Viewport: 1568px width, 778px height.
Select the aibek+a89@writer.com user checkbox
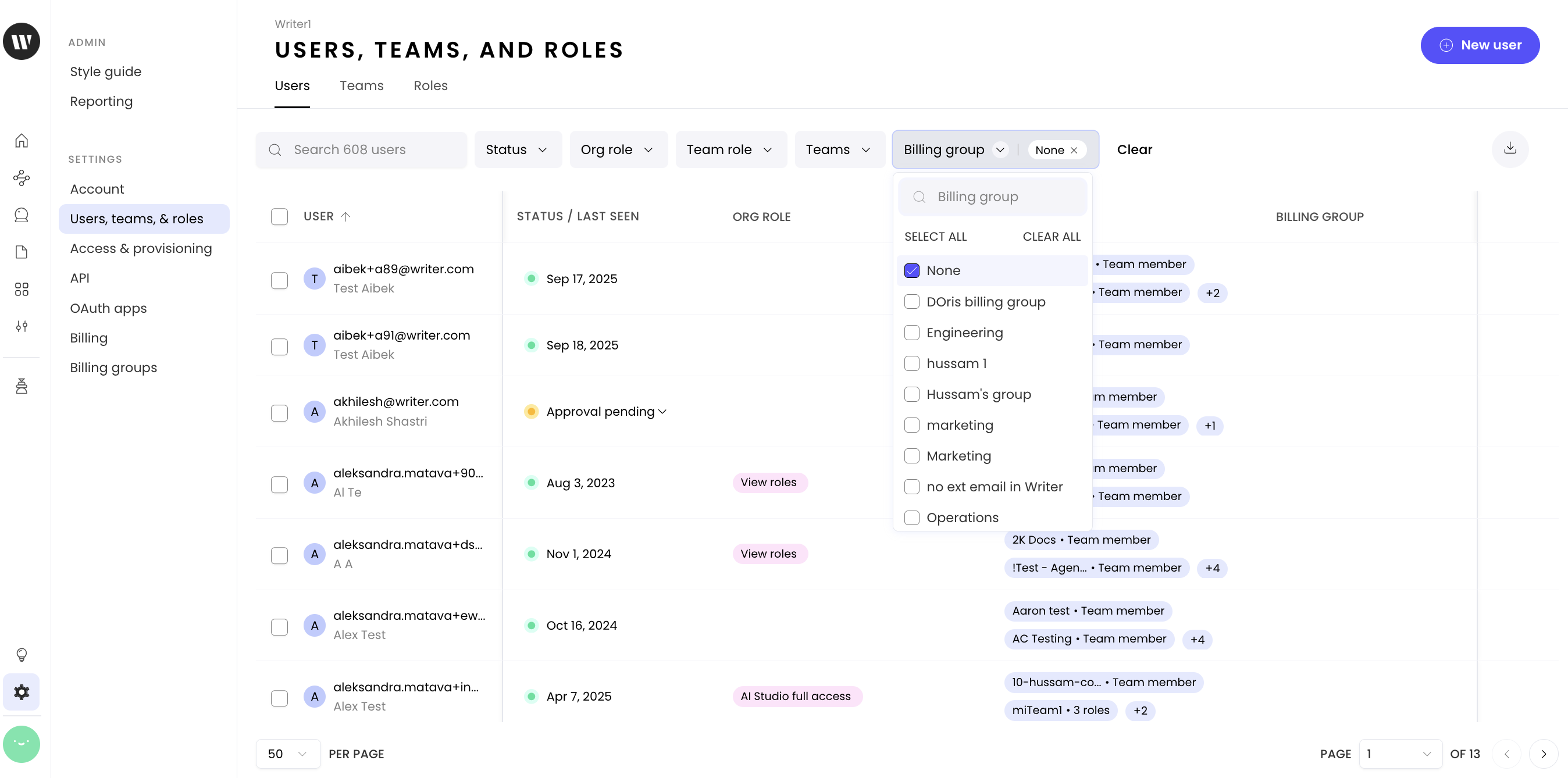(x=279, y=280)
